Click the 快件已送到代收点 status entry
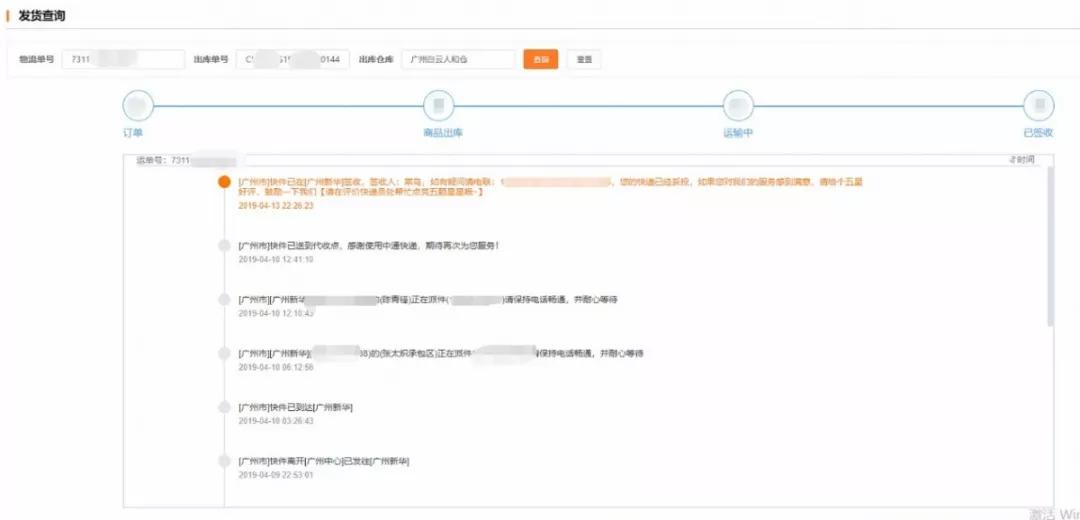Image resolution: width=1080 pixels, height=520 pixels. [368, 245]
